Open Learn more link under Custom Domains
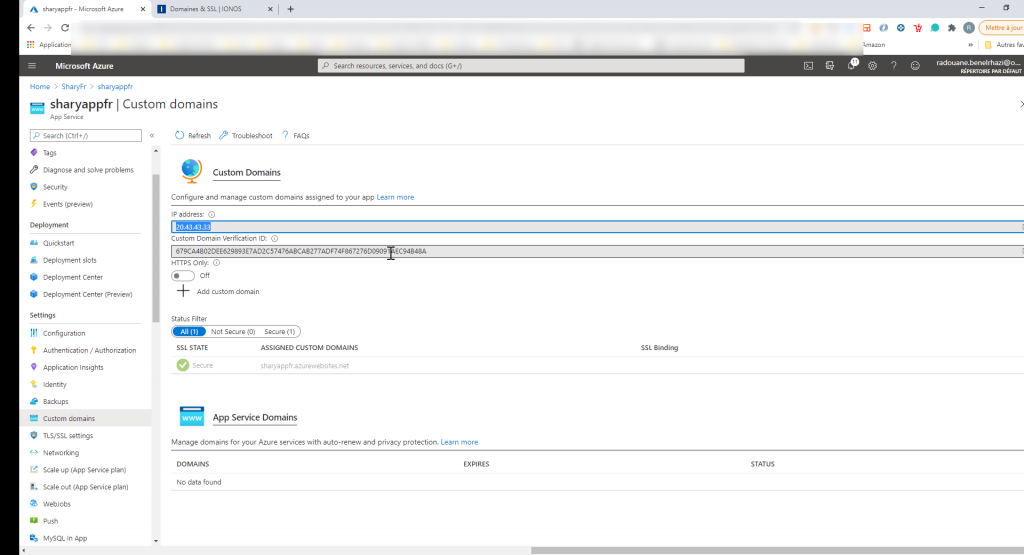1024x555 pixels. 395,197
